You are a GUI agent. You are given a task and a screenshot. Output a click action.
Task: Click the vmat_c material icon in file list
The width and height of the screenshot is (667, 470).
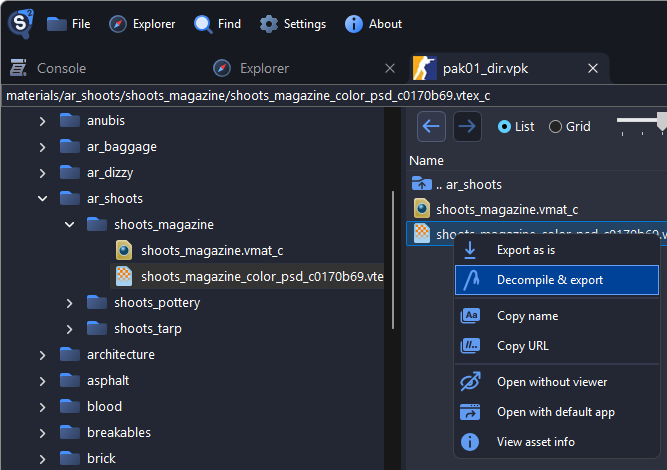click(422, 208)
